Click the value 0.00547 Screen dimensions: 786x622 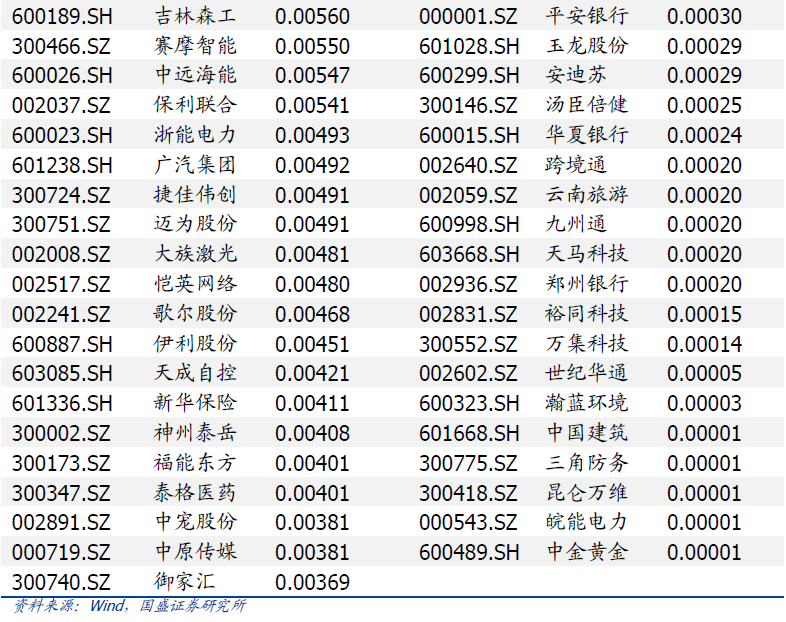312,76
